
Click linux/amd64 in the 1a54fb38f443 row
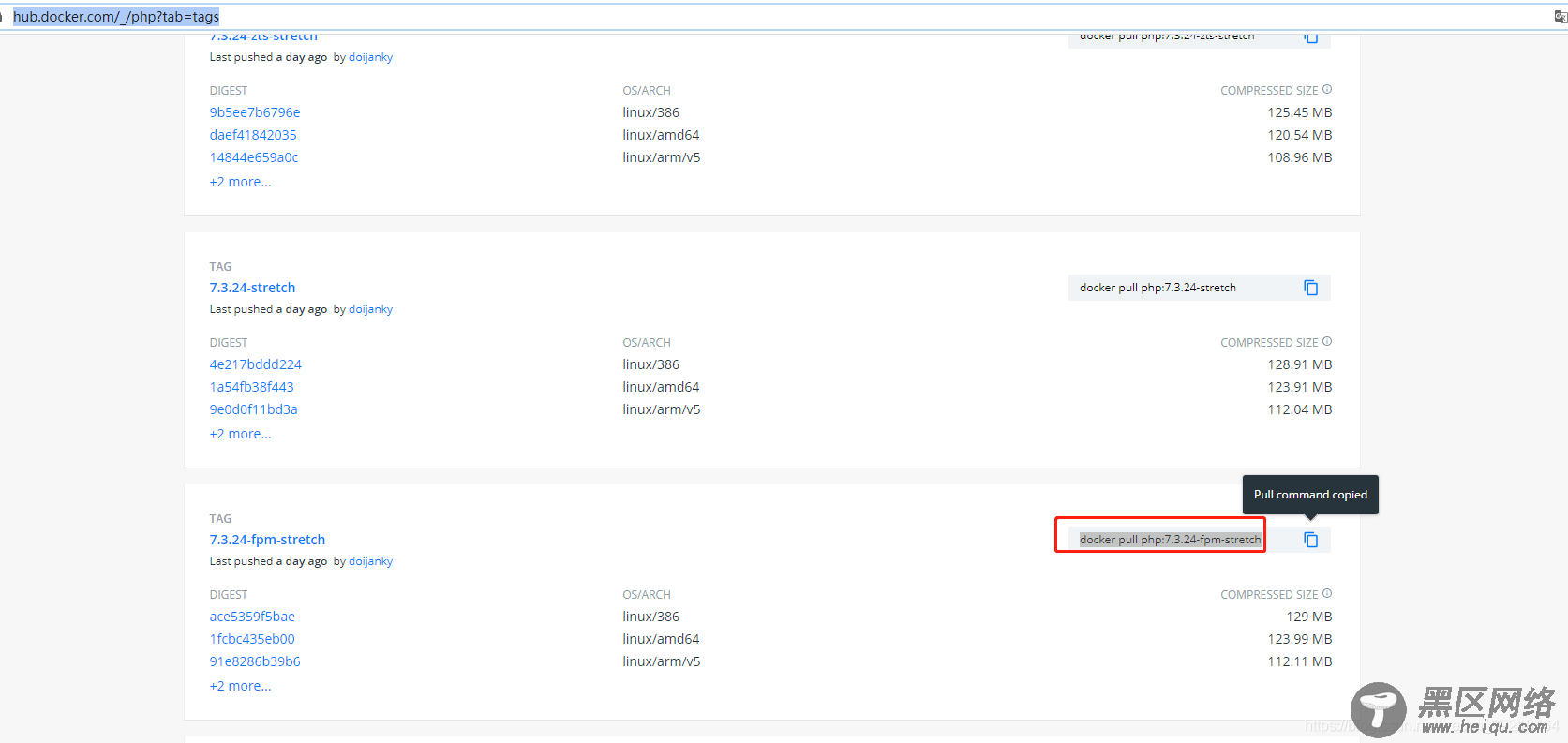(x=662, y=387)
